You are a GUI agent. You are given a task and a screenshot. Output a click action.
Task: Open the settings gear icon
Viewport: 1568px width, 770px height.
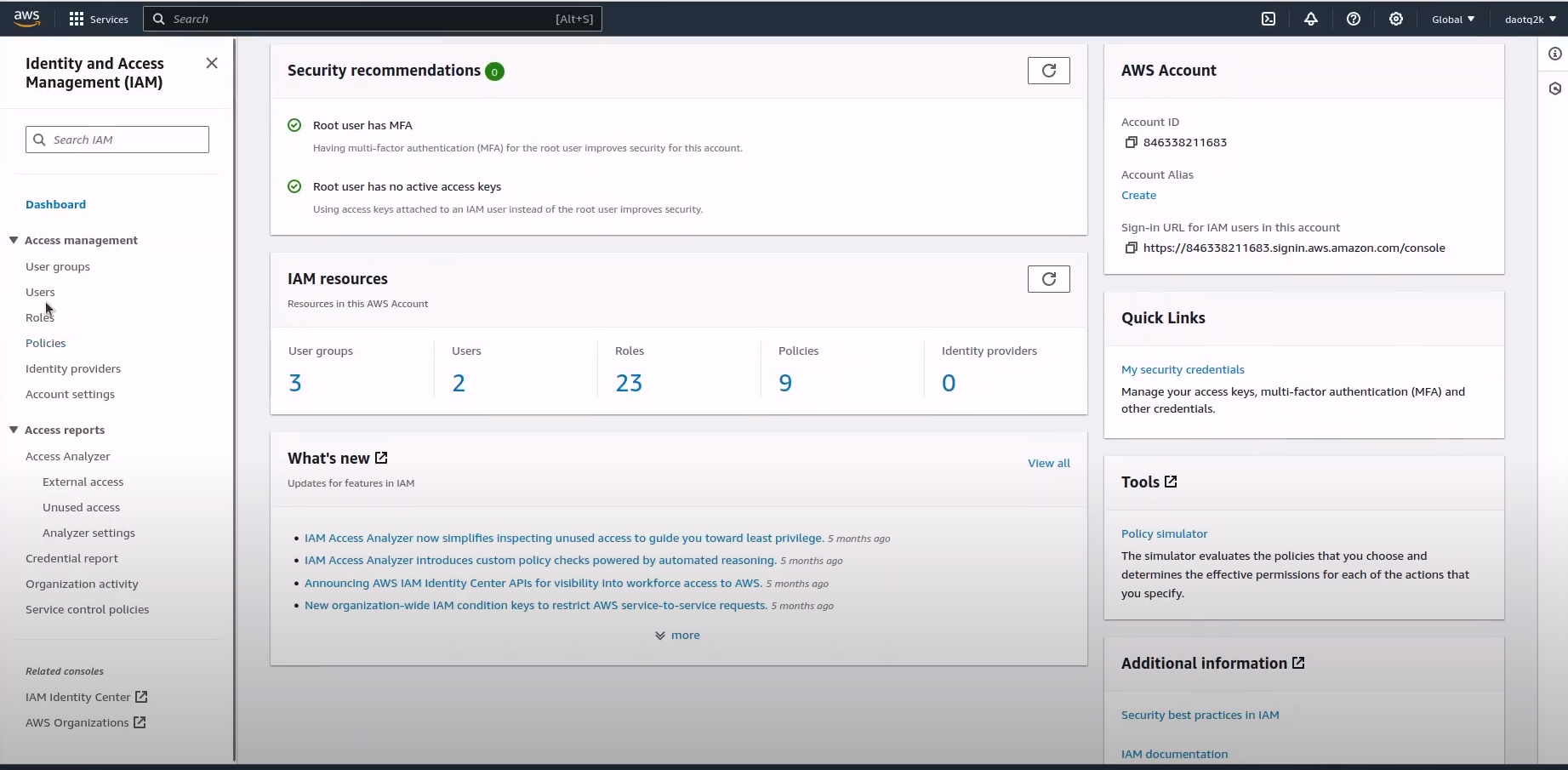(x=1396, y=19)
